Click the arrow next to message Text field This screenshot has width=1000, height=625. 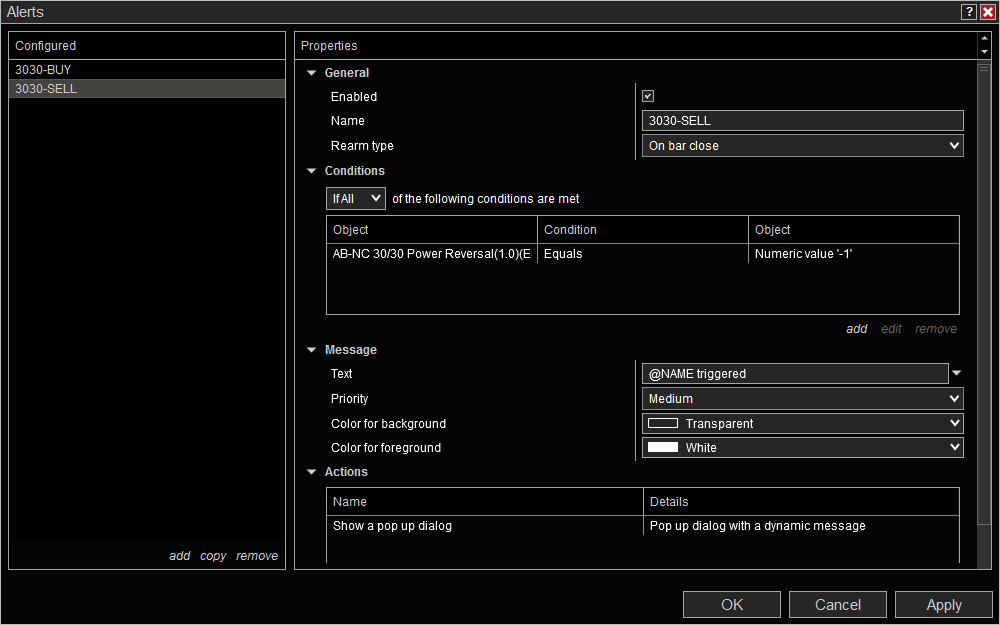[956, 374]
